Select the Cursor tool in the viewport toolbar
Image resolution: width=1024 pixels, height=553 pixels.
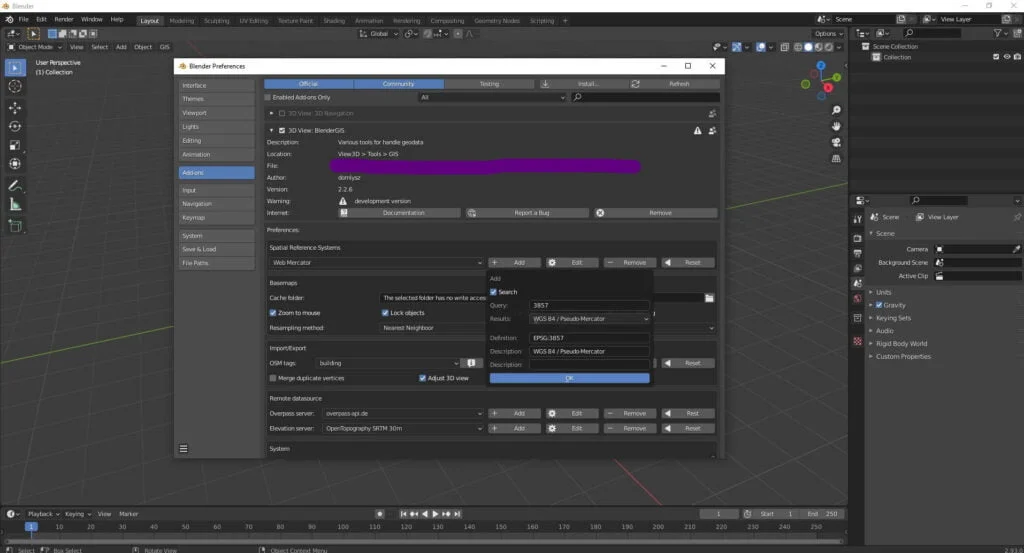(15, 86)
